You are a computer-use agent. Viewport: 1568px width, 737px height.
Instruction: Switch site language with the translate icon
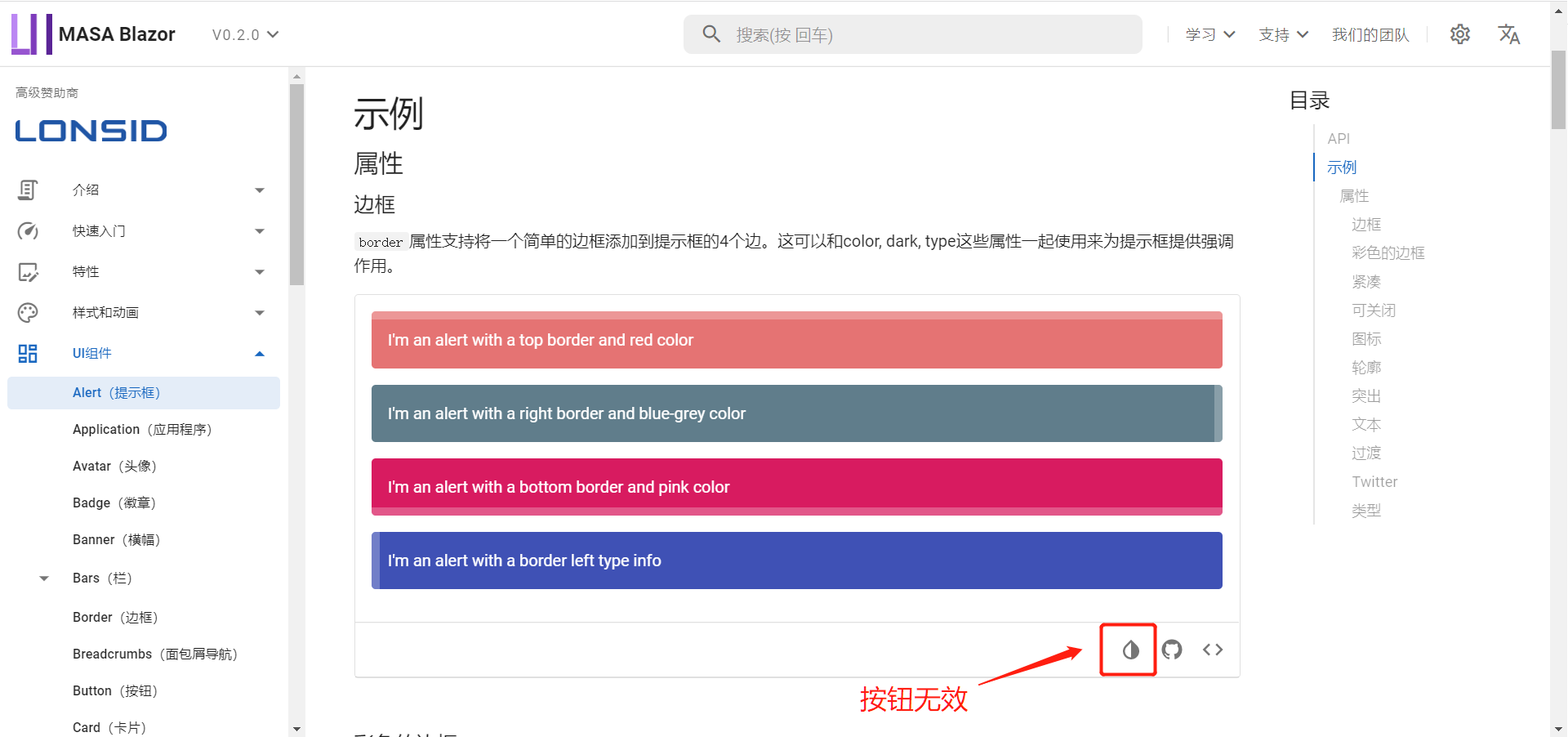click(1508, 34)
